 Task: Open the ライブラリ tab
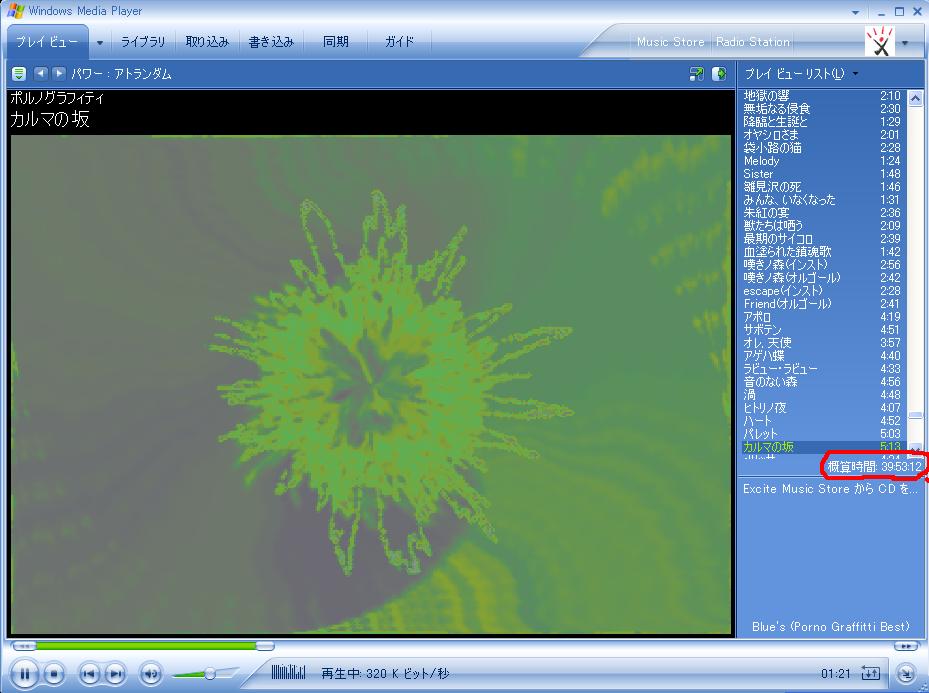[143, 41]
